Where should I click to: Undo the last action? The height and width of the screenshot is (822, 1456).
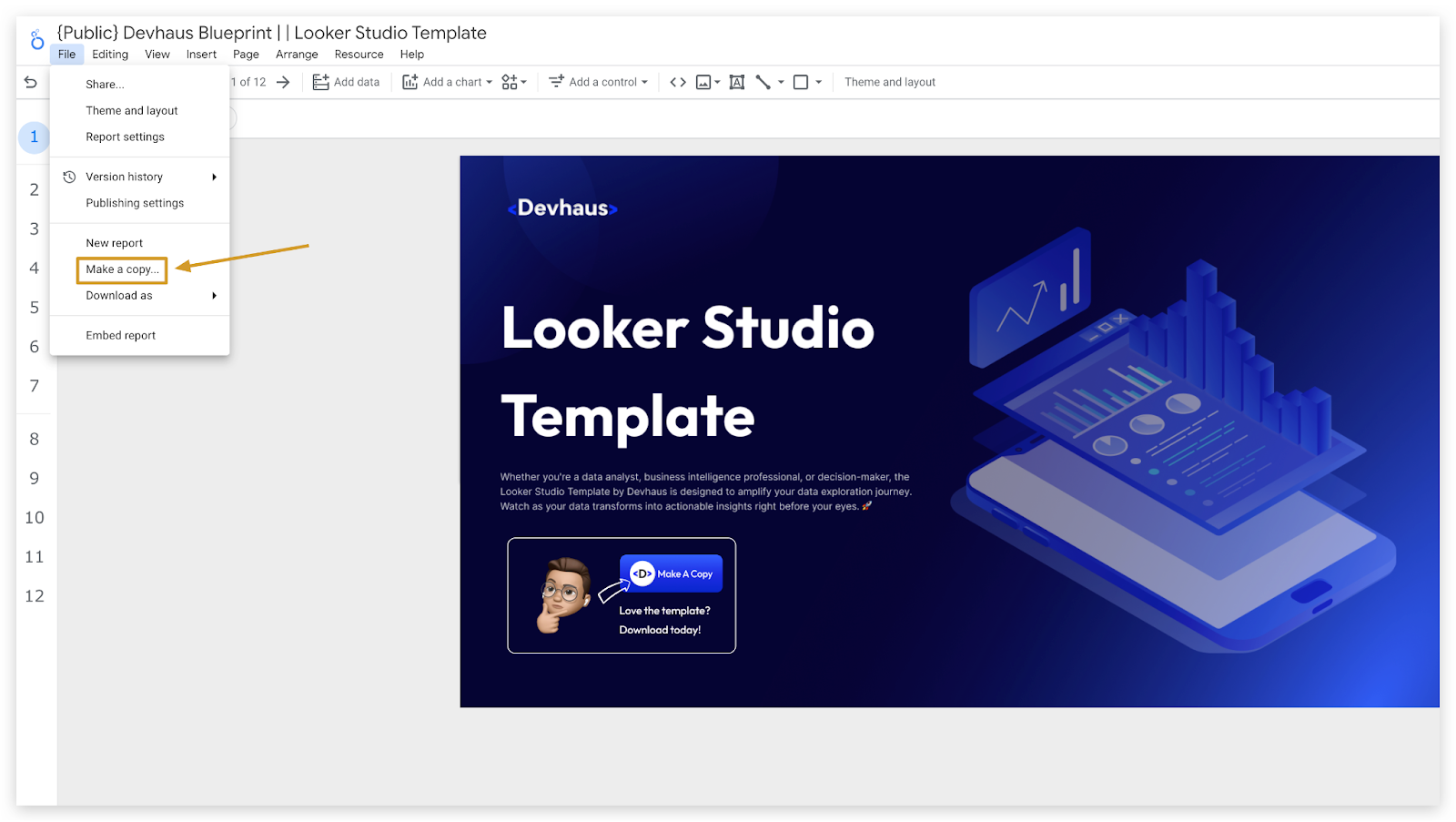[x=31, y=82]
